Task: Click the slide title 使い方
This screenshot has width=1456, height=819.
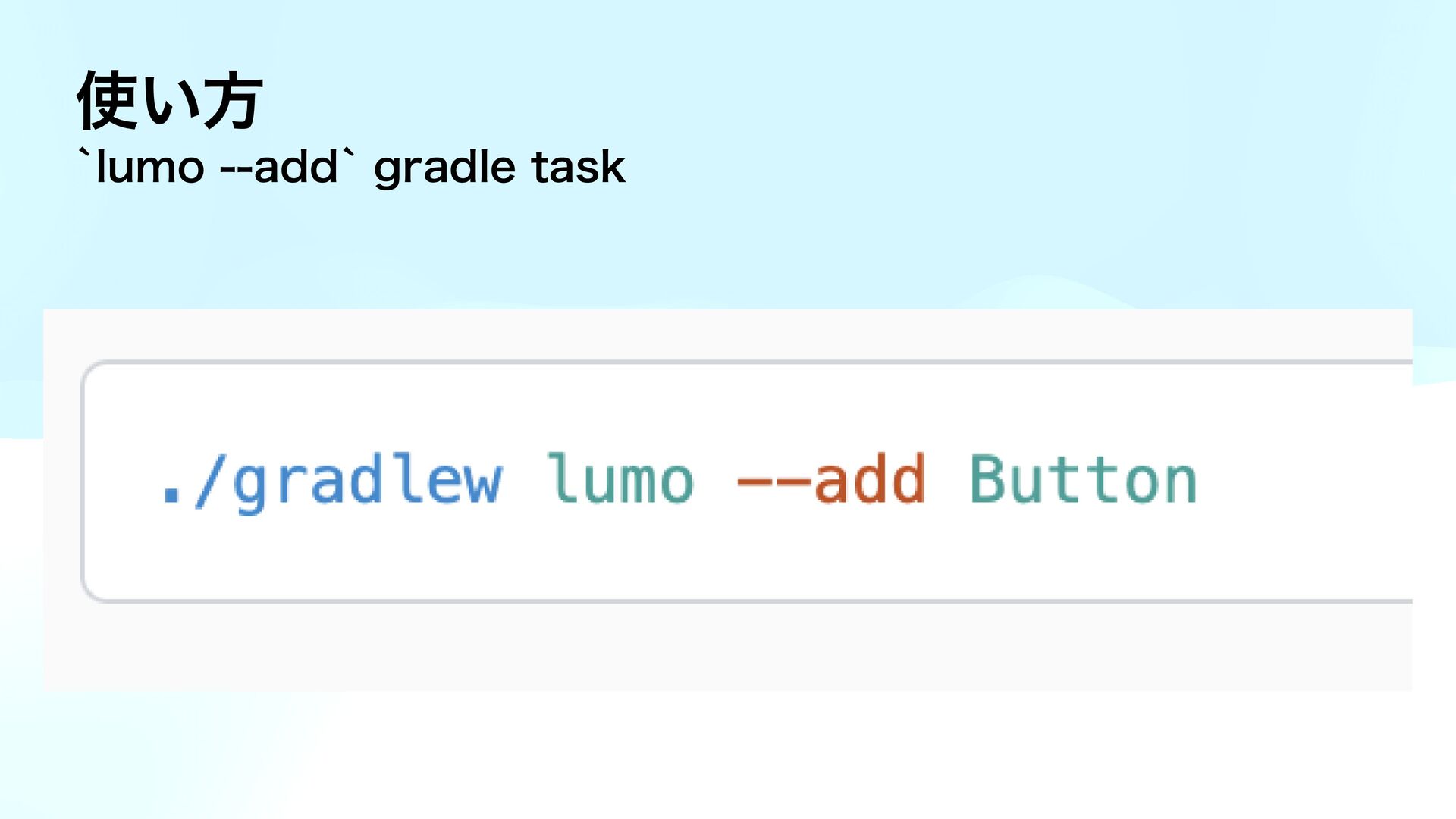Action: point(169,101)
